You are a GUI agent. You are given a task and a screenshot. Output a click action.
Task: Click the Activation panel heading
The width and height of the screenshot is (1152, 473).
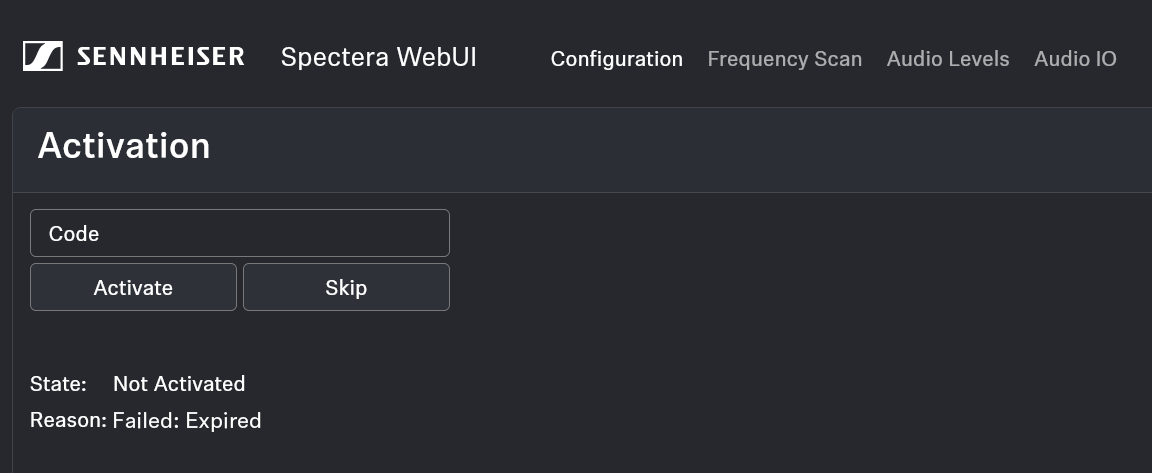pos(124,146)
